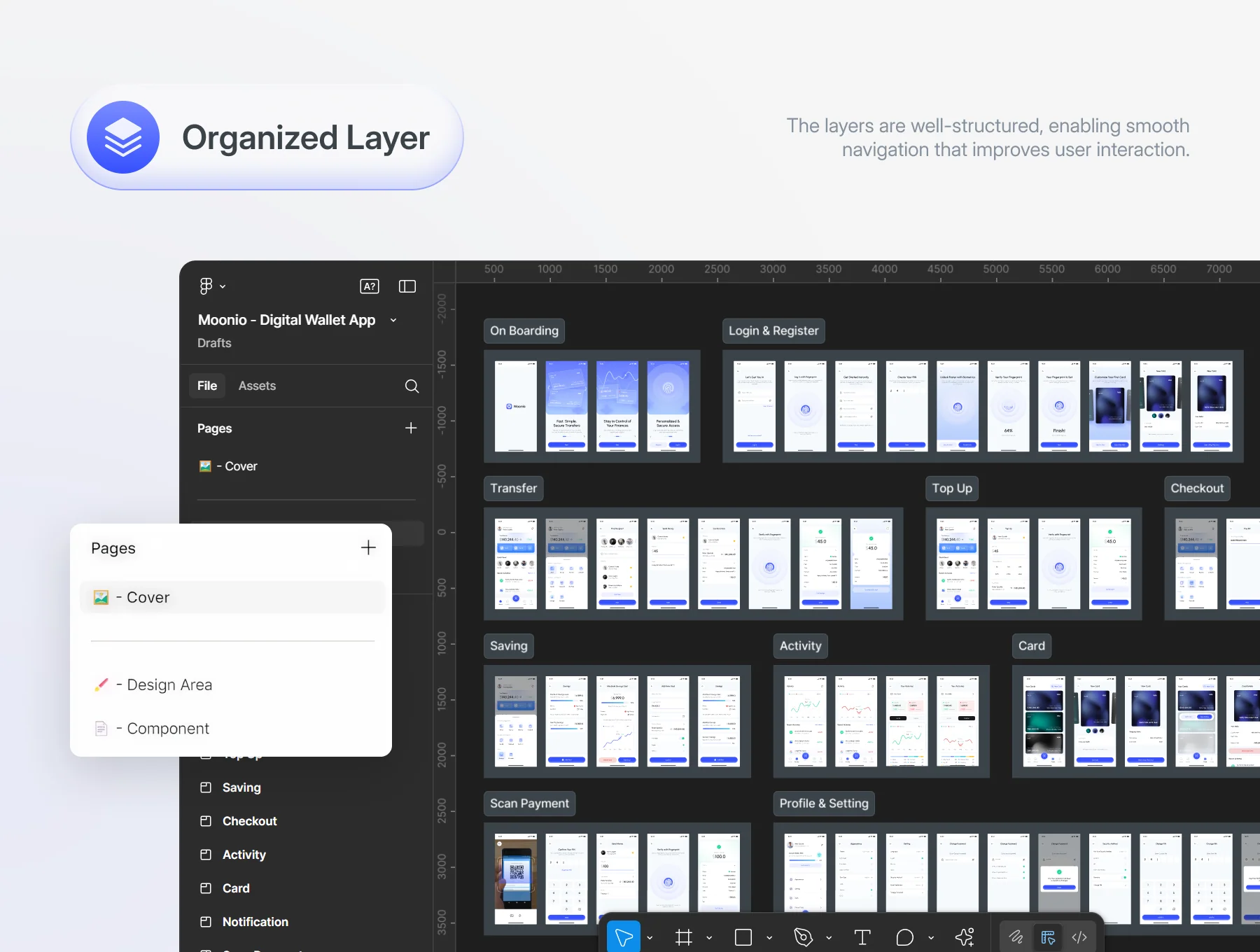Switch to Dev Mode code toggle
Screen dimensions: 1260x952
pos(1079,937)
